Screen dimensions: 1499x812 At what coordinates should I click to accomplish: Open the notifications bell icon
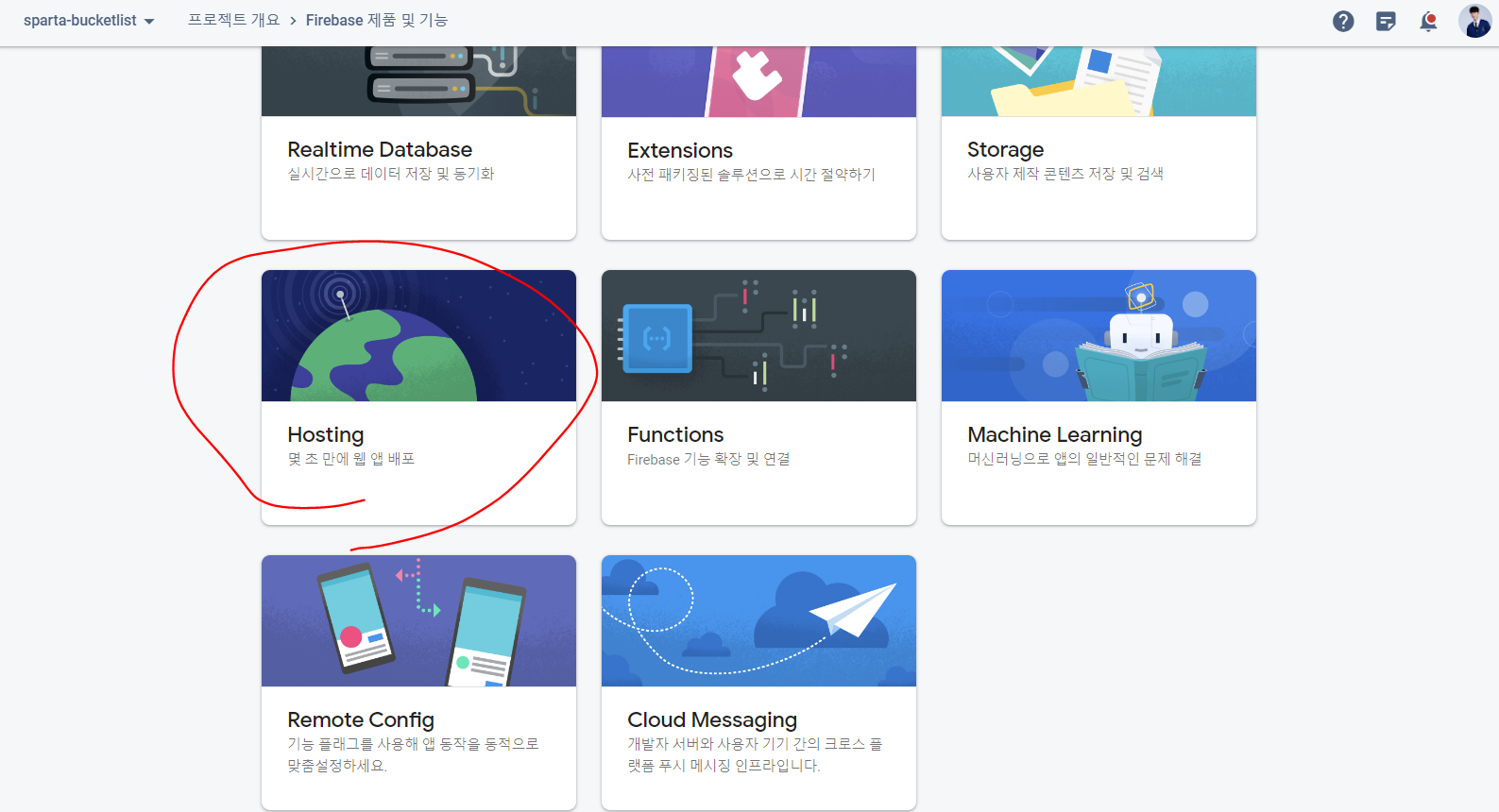coord(1428,21)
